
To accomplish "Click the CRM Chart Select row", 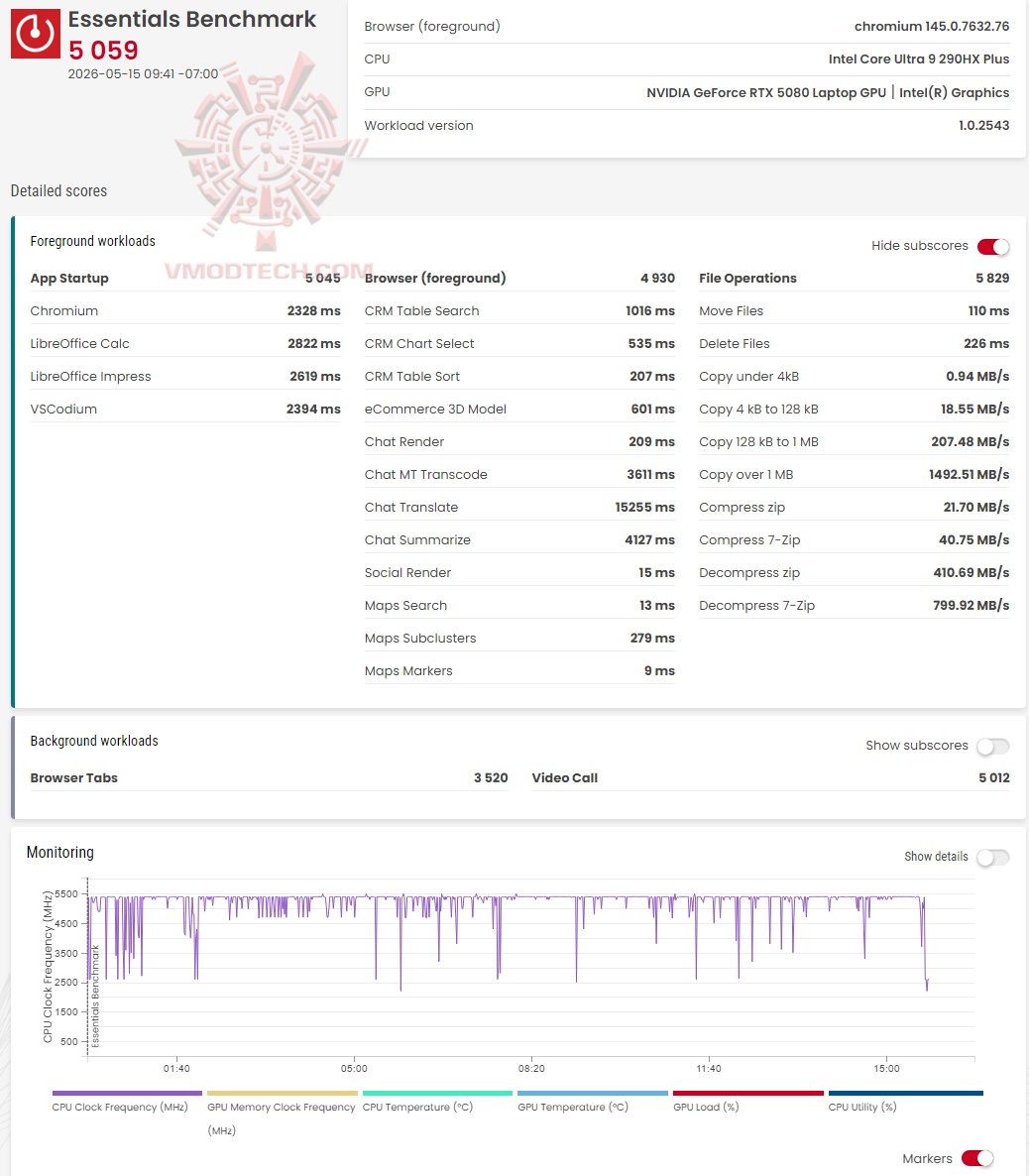I will [519, 343].
